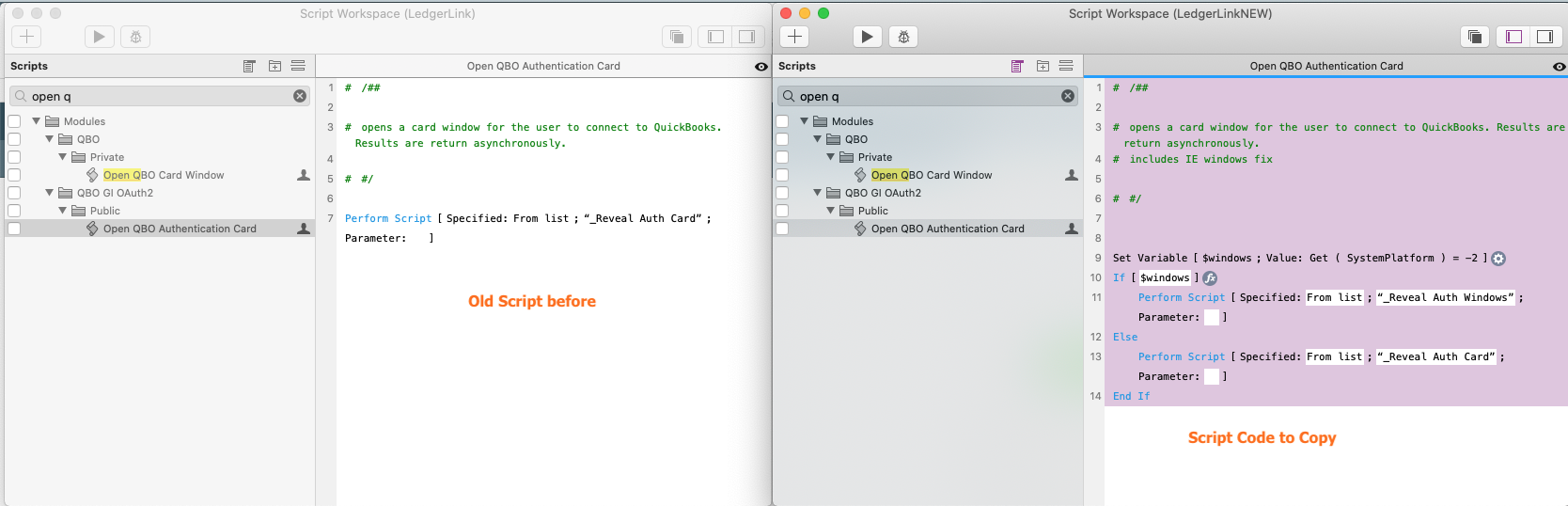Open the Set Variable gear options icon

[1498, 259]
